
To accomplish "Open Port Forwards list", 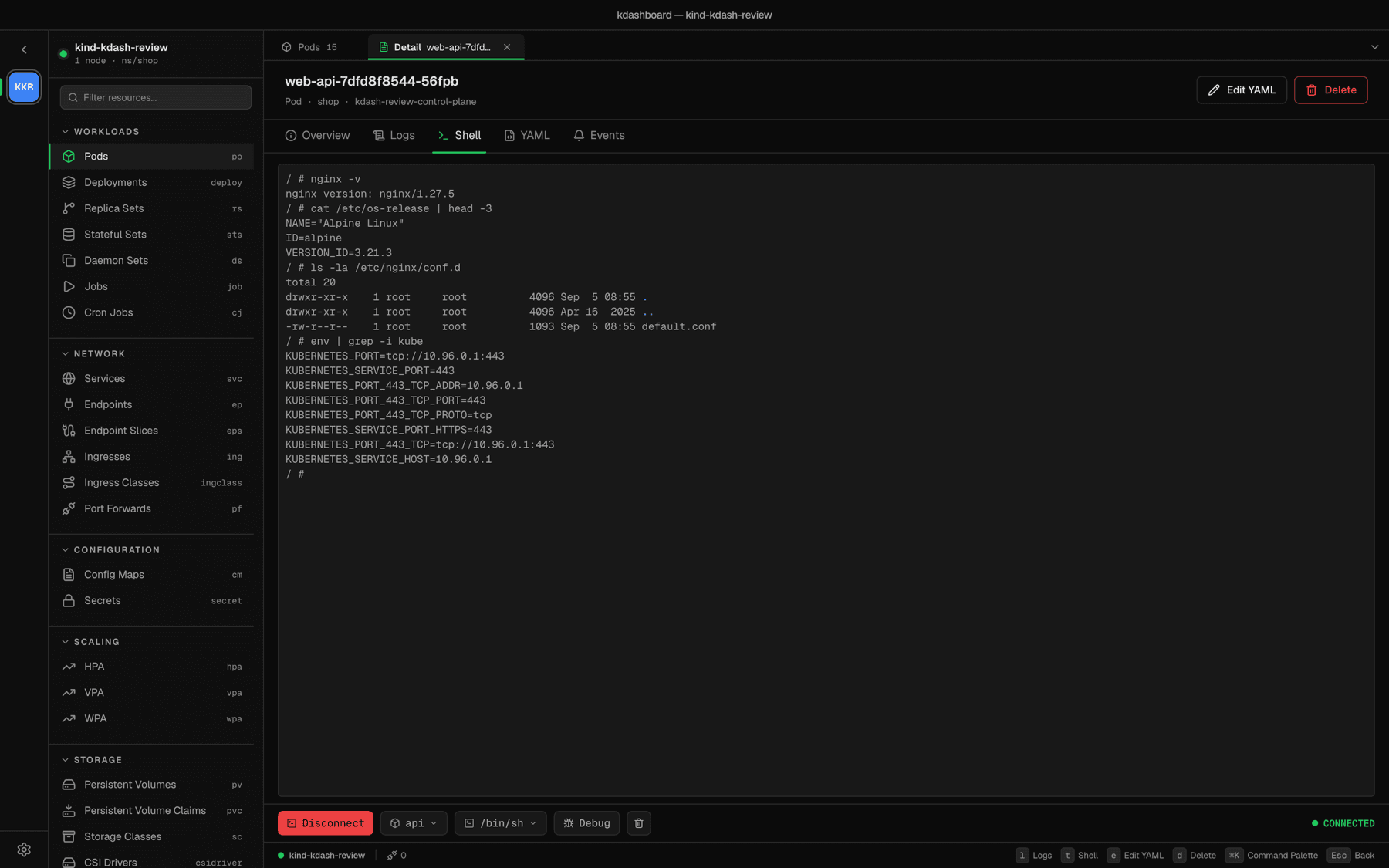I will click(151, 509).
